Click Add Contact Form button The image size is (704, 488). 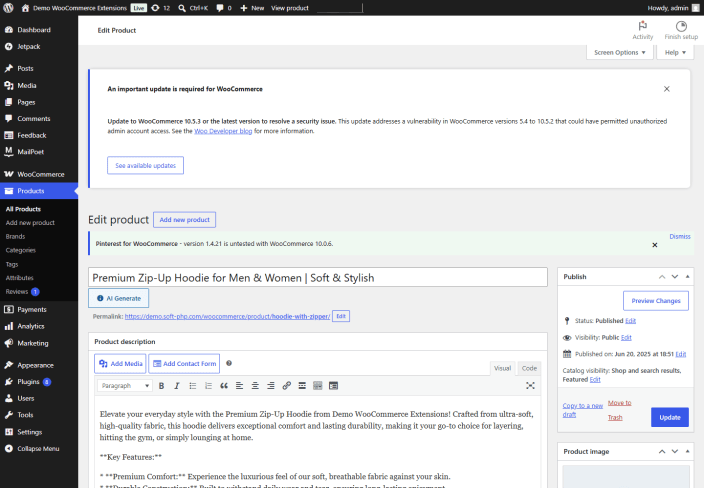pos(184,364)
